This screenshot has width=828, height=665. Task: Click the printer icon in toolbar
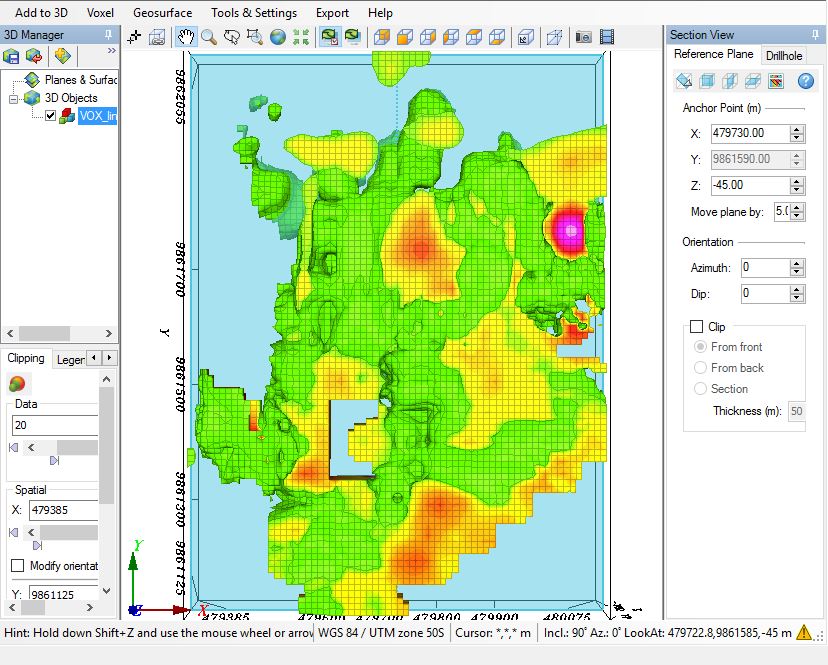pyautogui.click(x=158, y=37)
